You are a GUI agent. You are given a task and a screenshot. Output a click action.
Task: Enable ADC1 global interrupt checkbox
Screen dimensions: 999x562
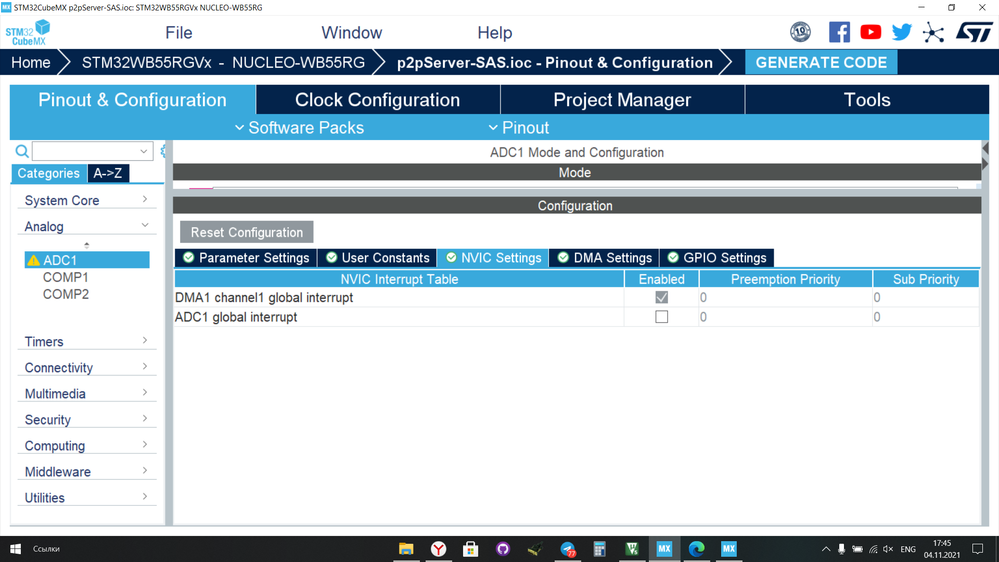click(661, 317)
